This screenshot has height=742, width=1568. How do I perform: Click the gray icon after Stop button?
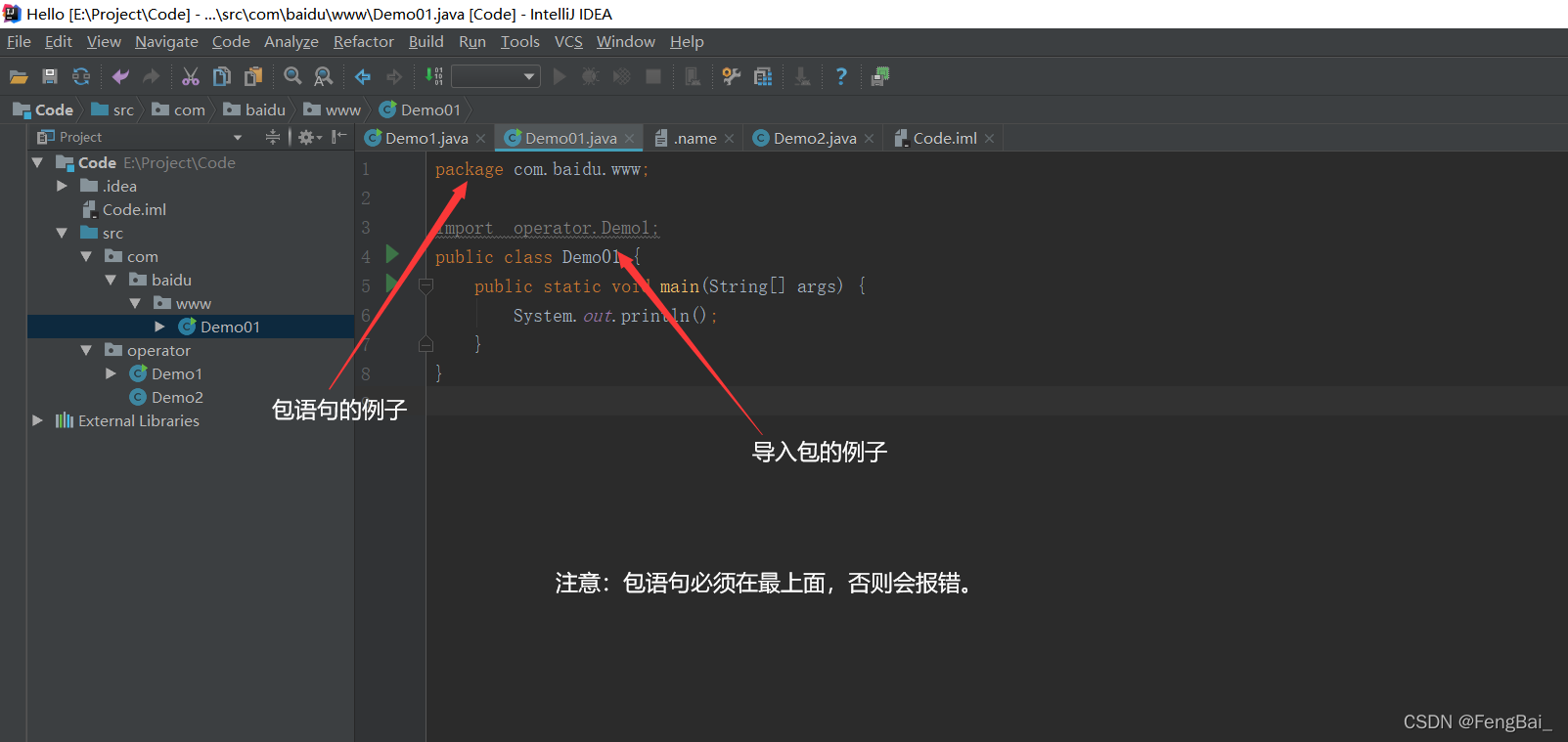(x=693, y=76)
